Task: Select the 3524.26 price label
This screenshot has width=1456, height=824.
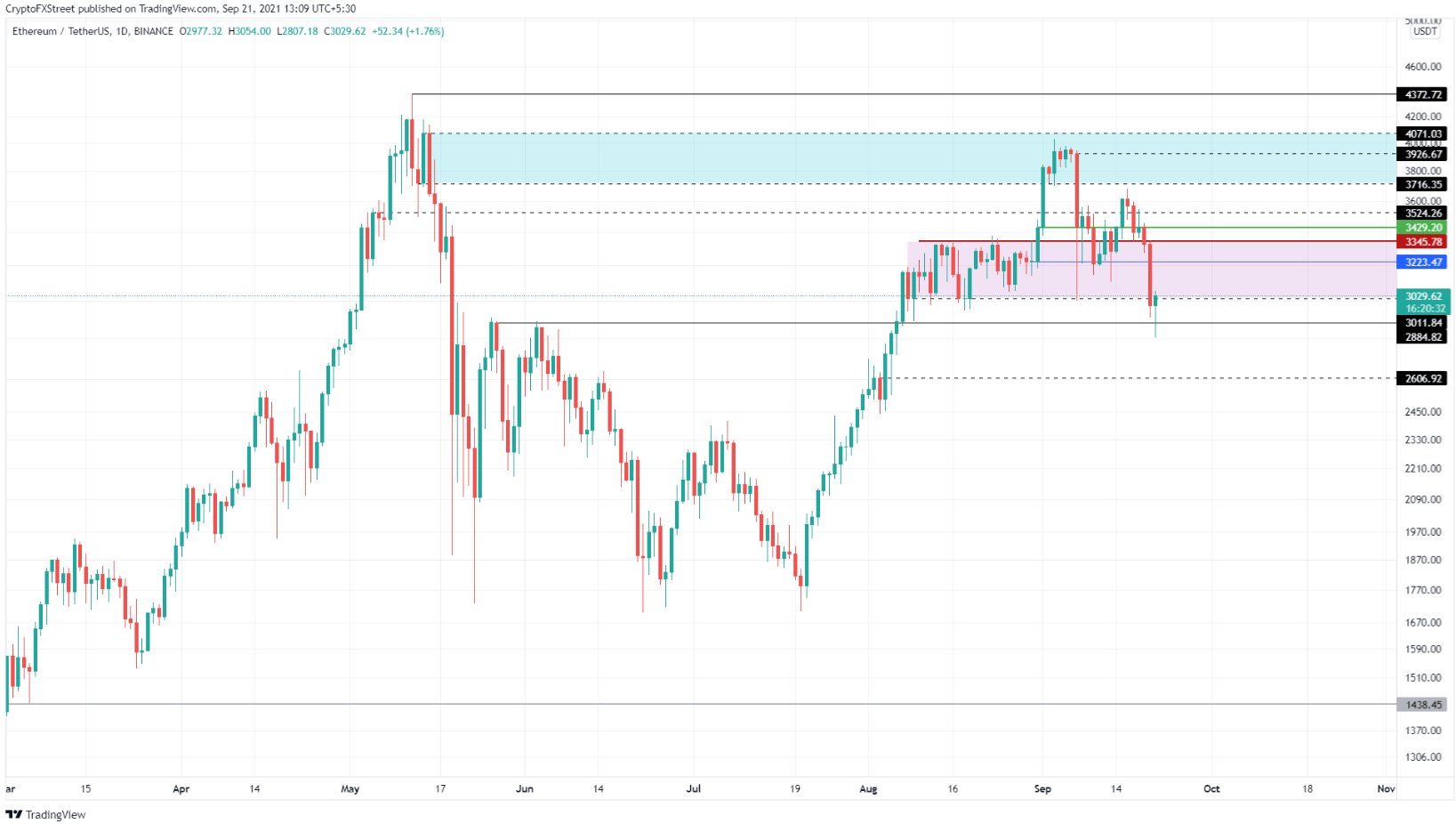Action: [x=1423, y=213]
